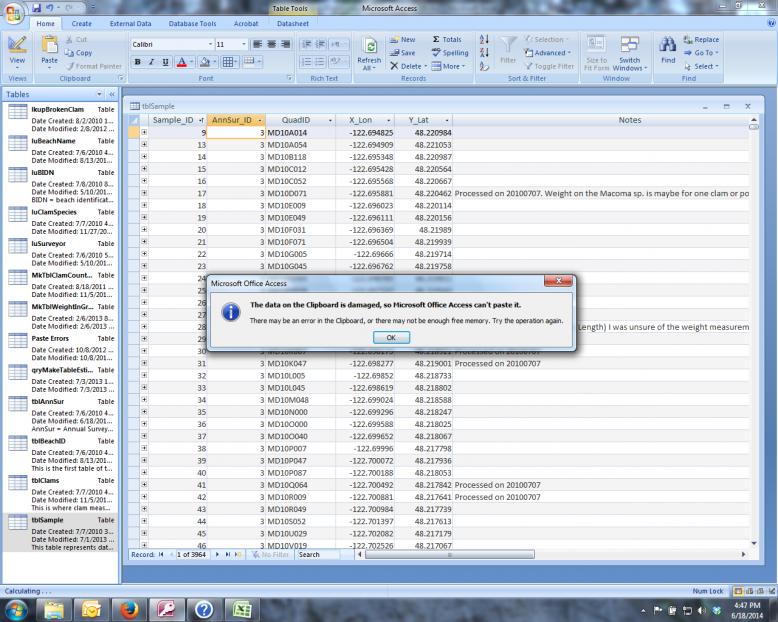778x622 pixels.
Task: Open Firefox from the taskbar
Action: tap(129, 610)
